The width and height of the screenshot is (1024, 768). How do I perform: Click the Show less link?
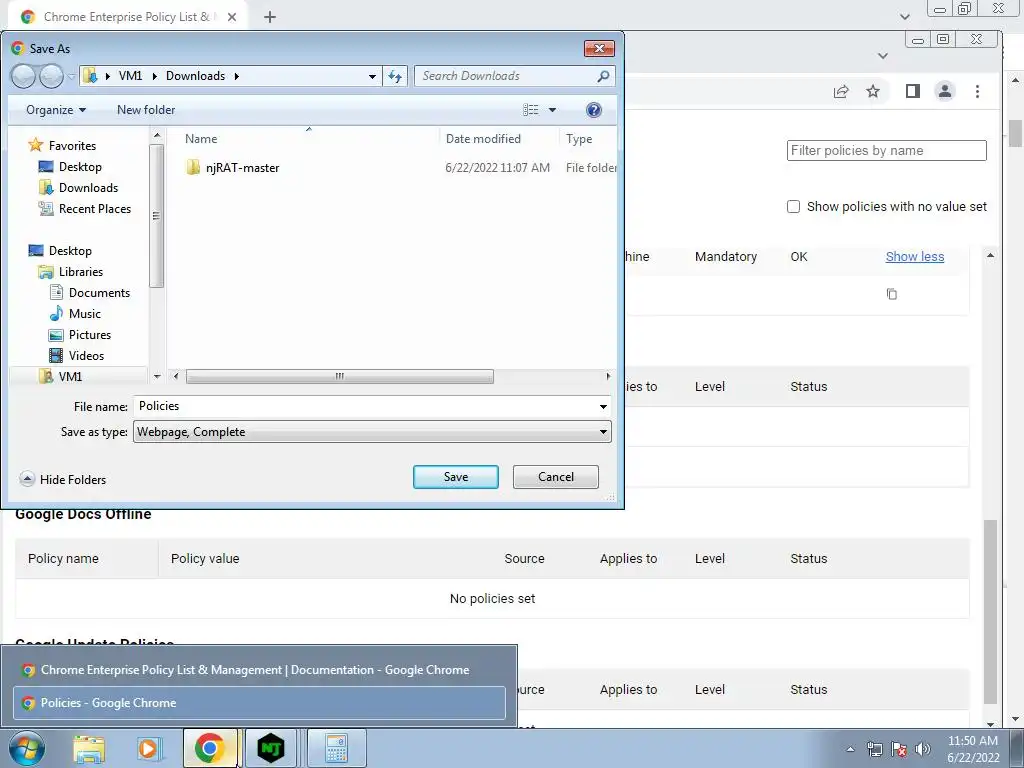pos(915,257)
